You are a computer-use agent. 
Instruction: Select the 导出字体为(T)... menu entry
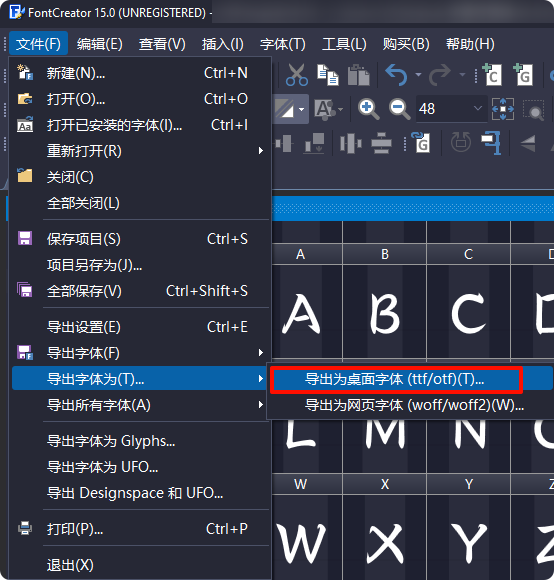pyautogui.click(x=140, y=379)
